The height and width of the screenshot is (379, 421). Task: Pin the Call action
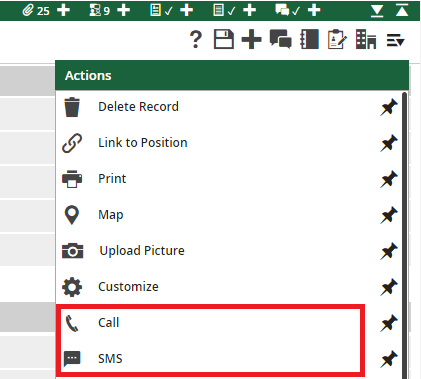coord(389,323)
